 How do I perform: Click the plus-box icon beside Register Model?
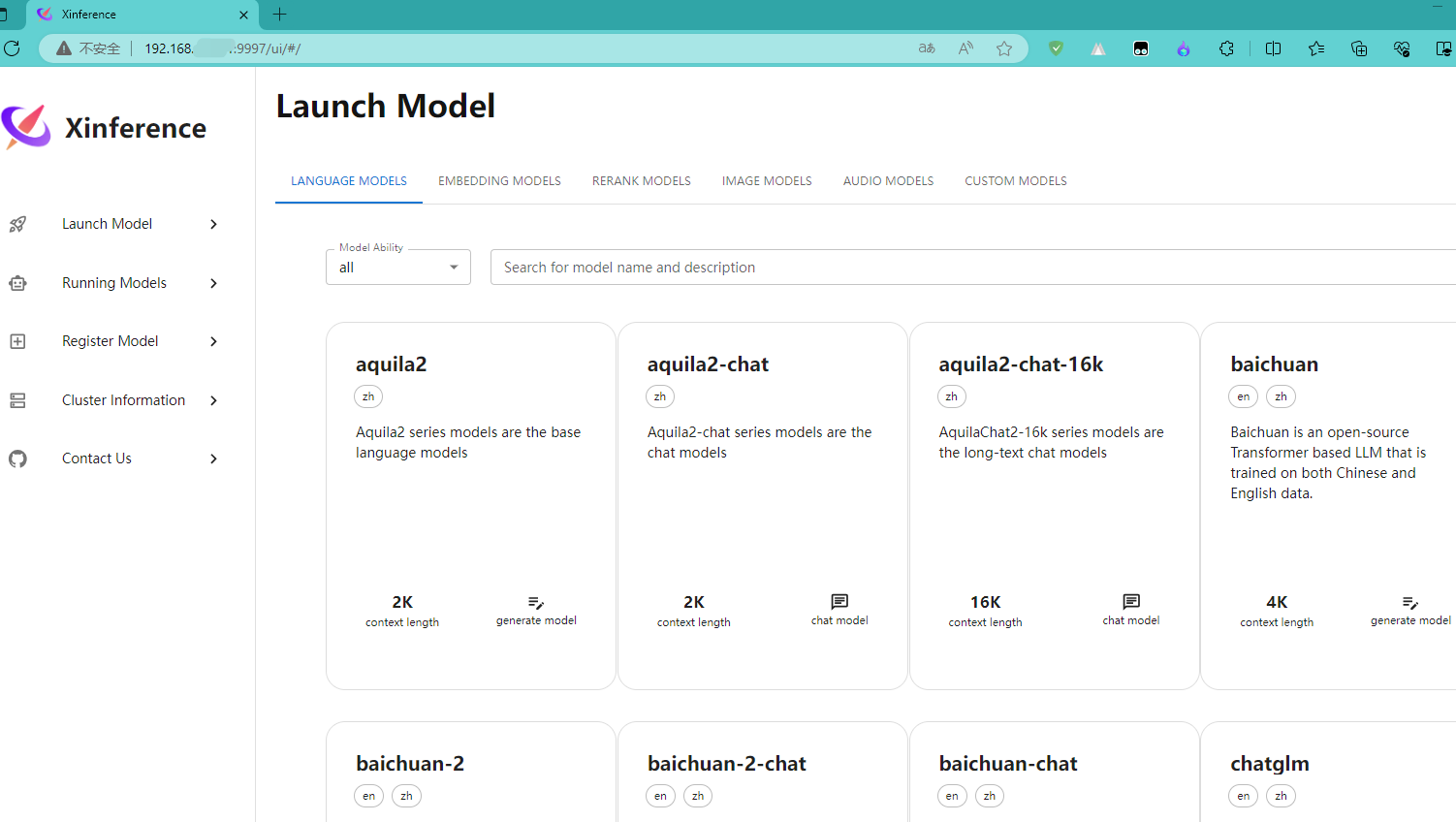pos(17,341)
